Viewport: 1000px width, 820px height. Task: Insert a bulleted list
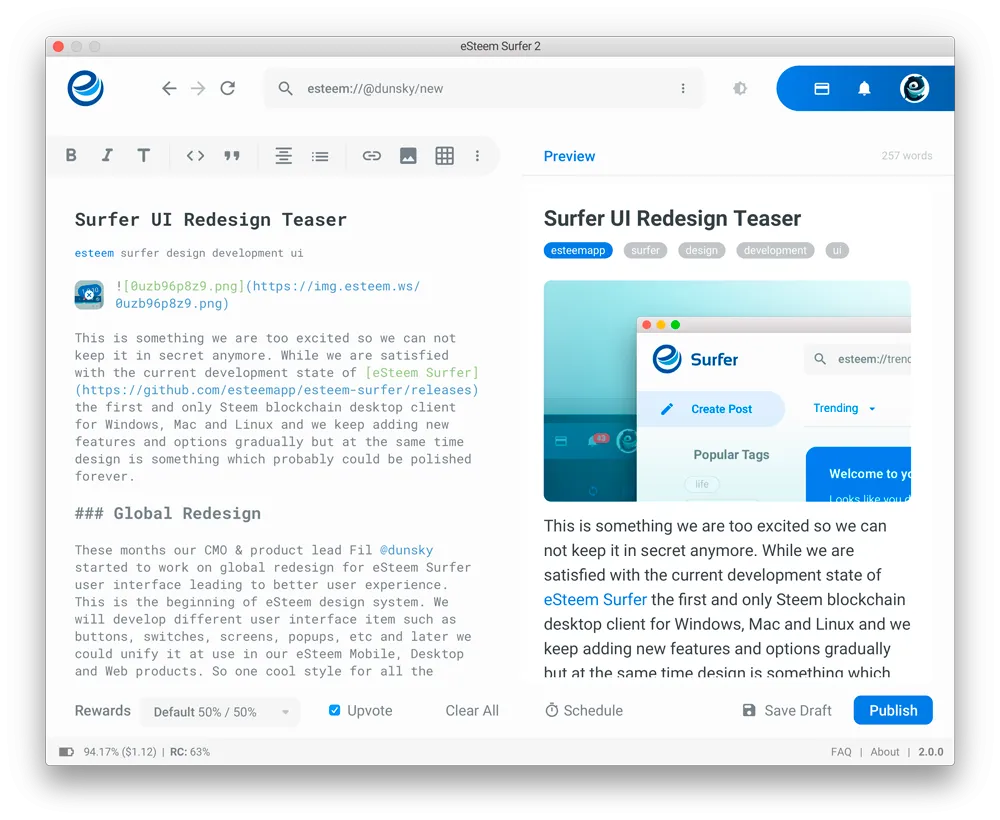pyautogui.click(x=320, y=156)
